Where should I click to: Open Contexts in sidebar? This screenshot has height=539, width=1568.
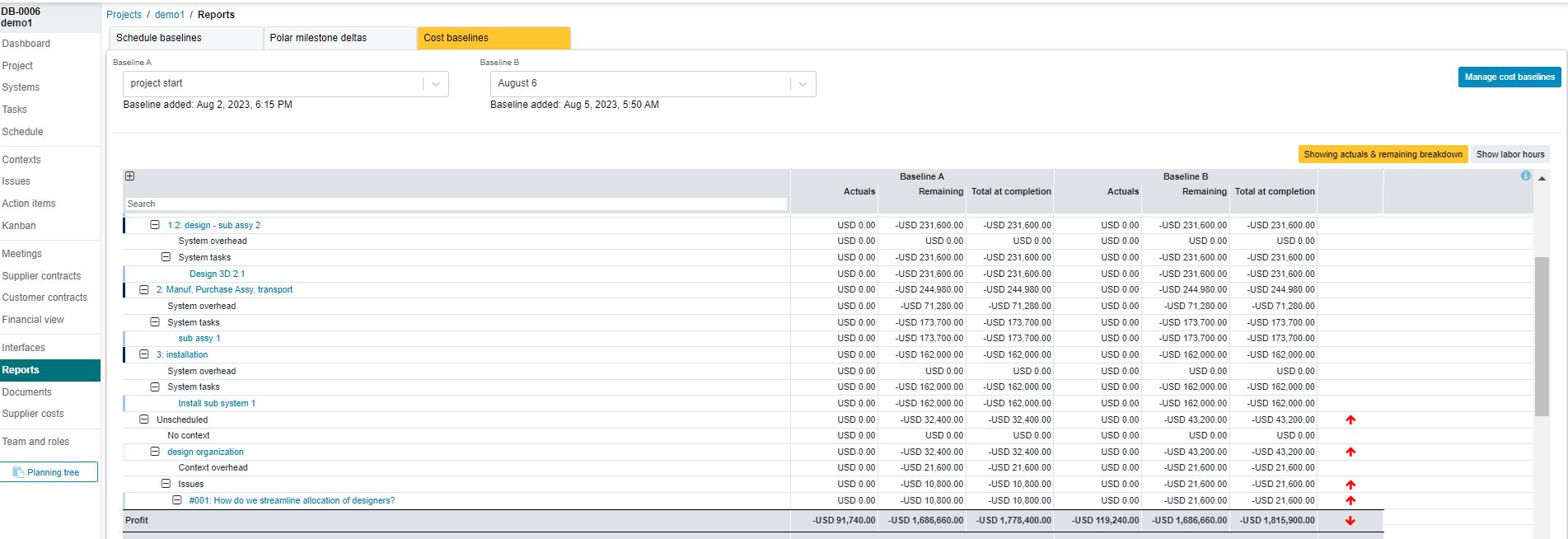point(21,160)
